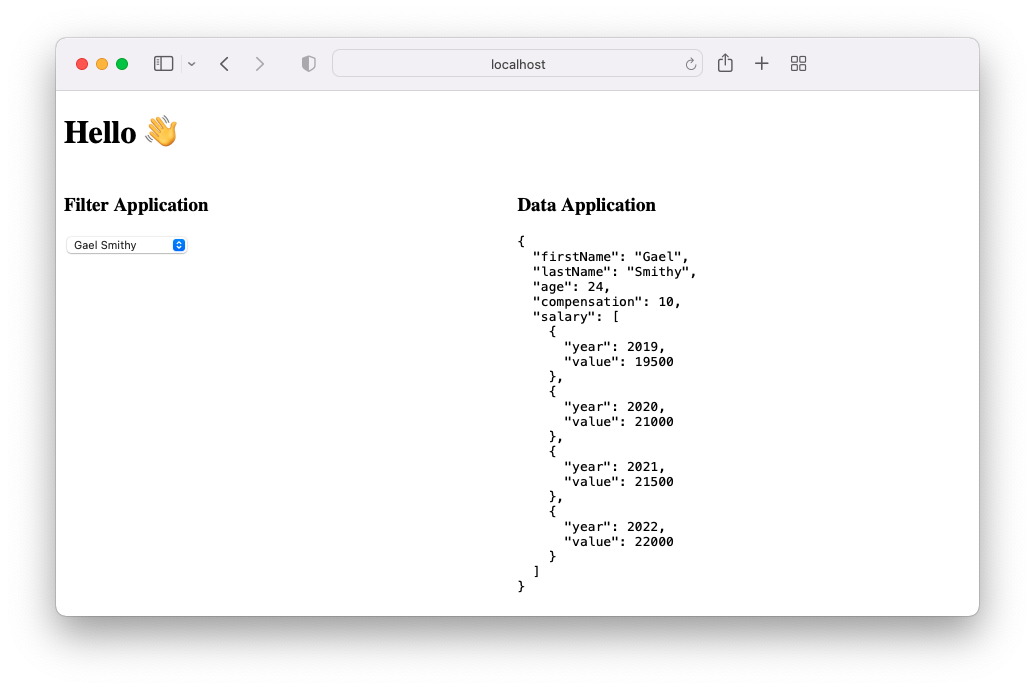The width and height of the screenshot is (1035, 690).
Task: Click the "value": 21000 line
Action: 618,422
